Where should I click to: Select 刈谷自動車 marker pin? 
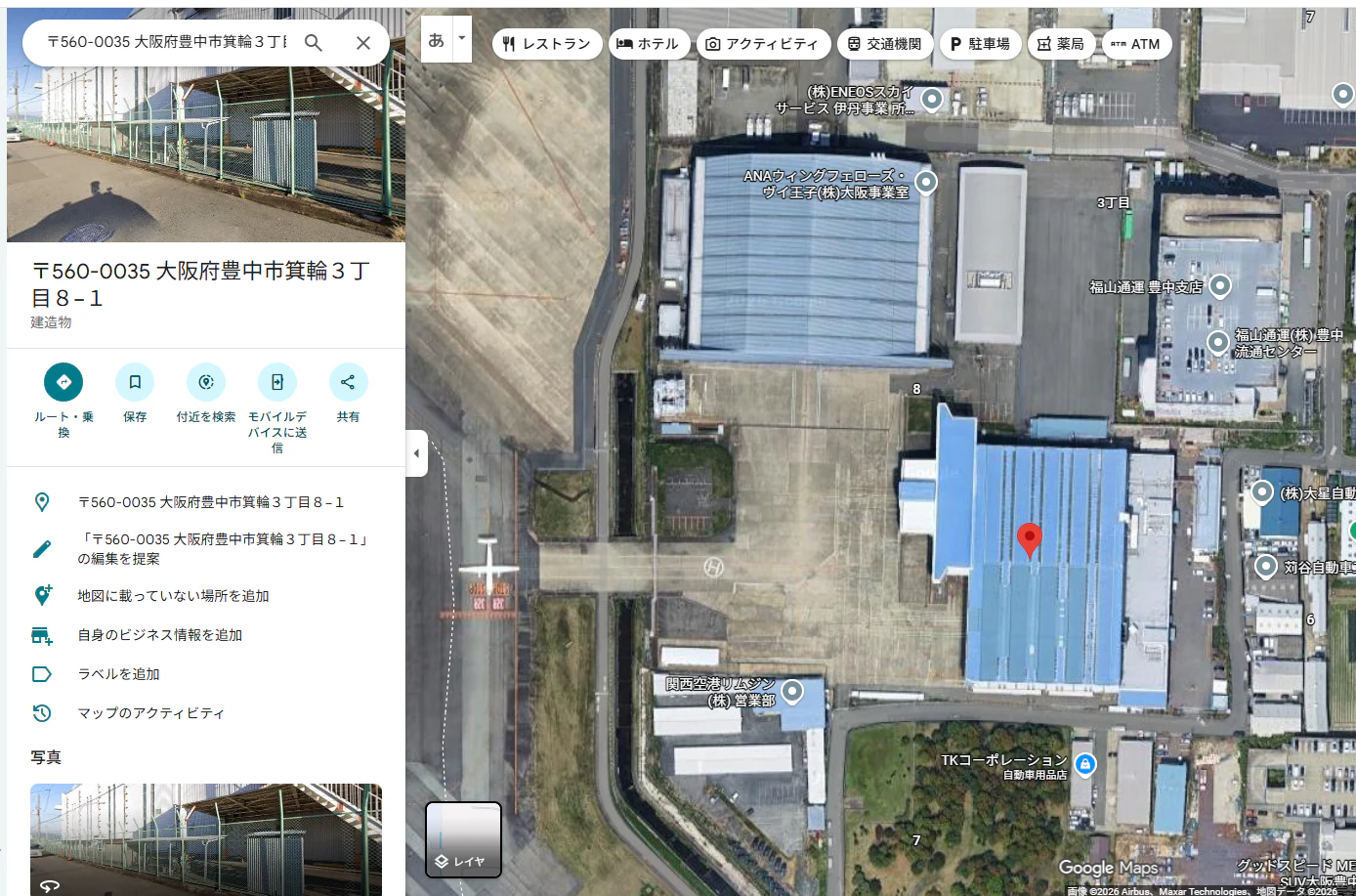pyautogui.click(x=1266, y=566)
